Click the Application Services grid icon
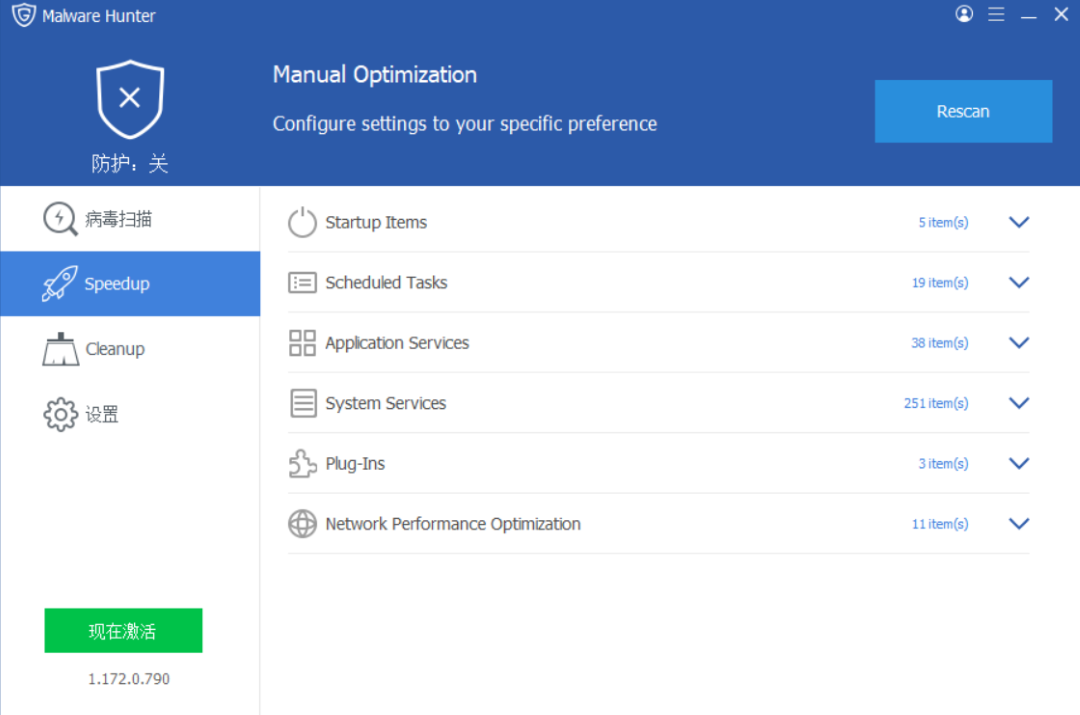 (302, 342)
